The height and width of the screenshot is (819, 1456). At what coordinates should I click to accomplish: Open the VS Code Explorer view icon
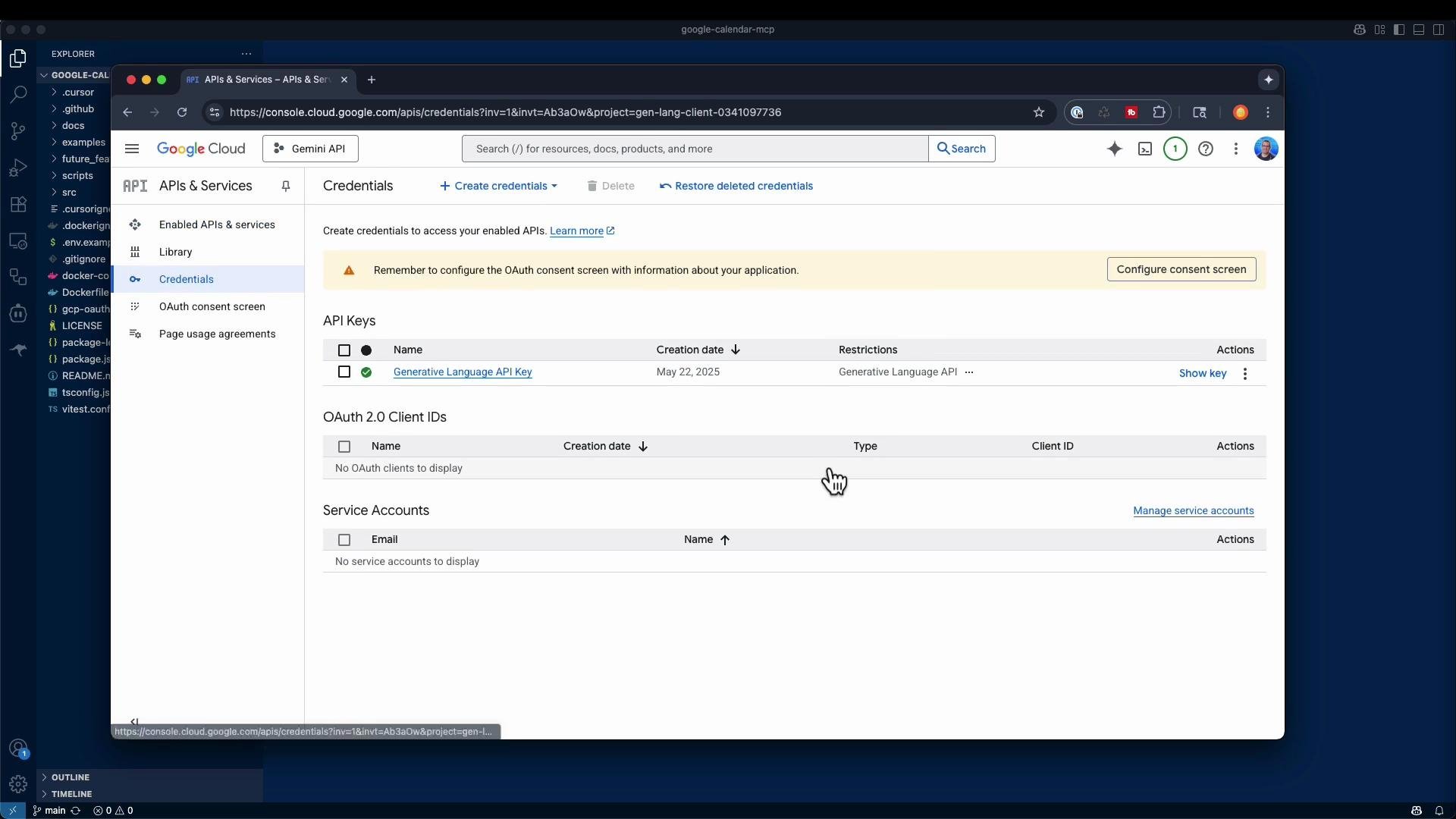18,58
